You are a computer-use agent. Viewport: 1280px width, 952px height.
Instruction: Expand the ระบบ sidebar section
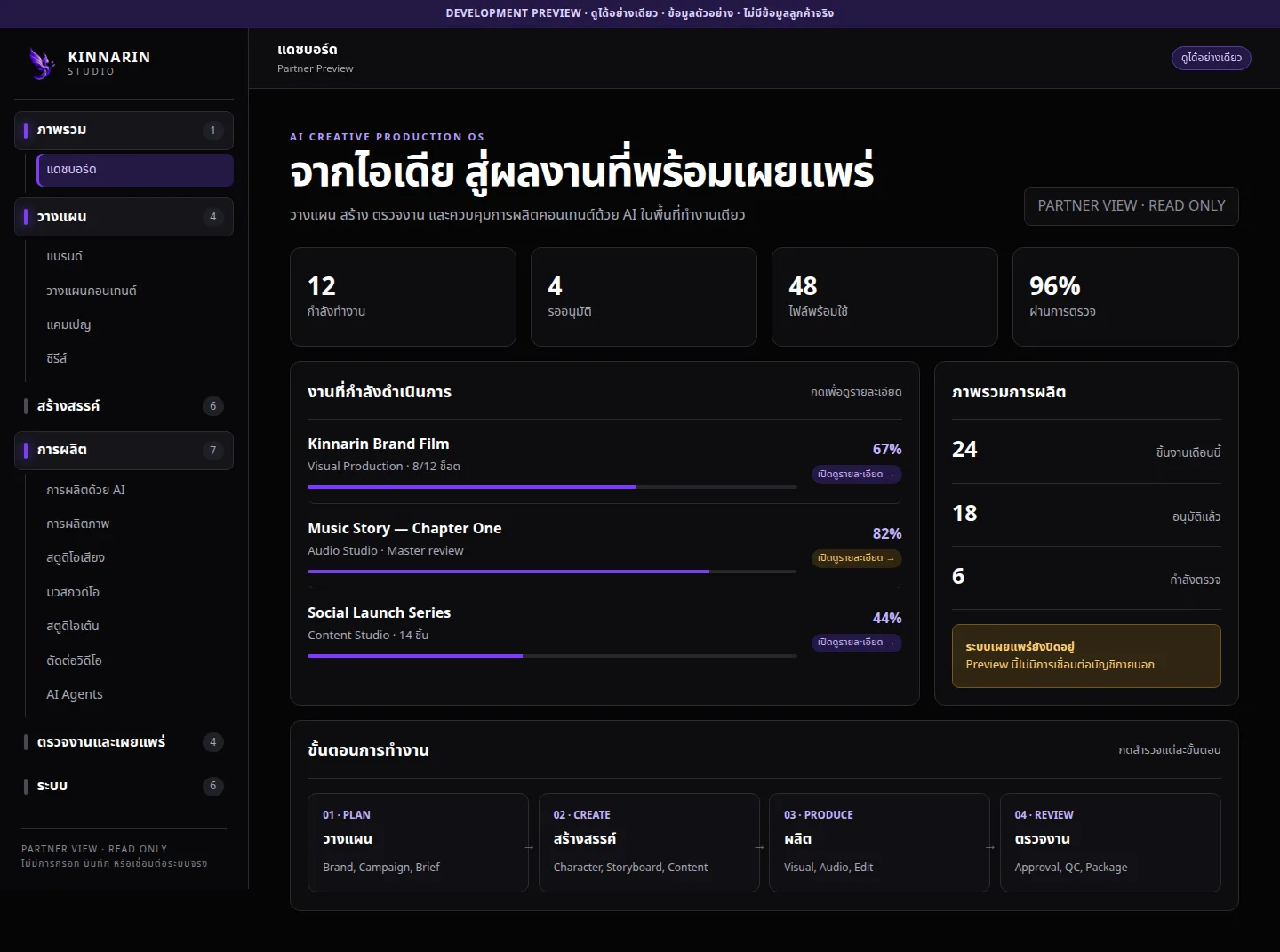coord(124,786)
